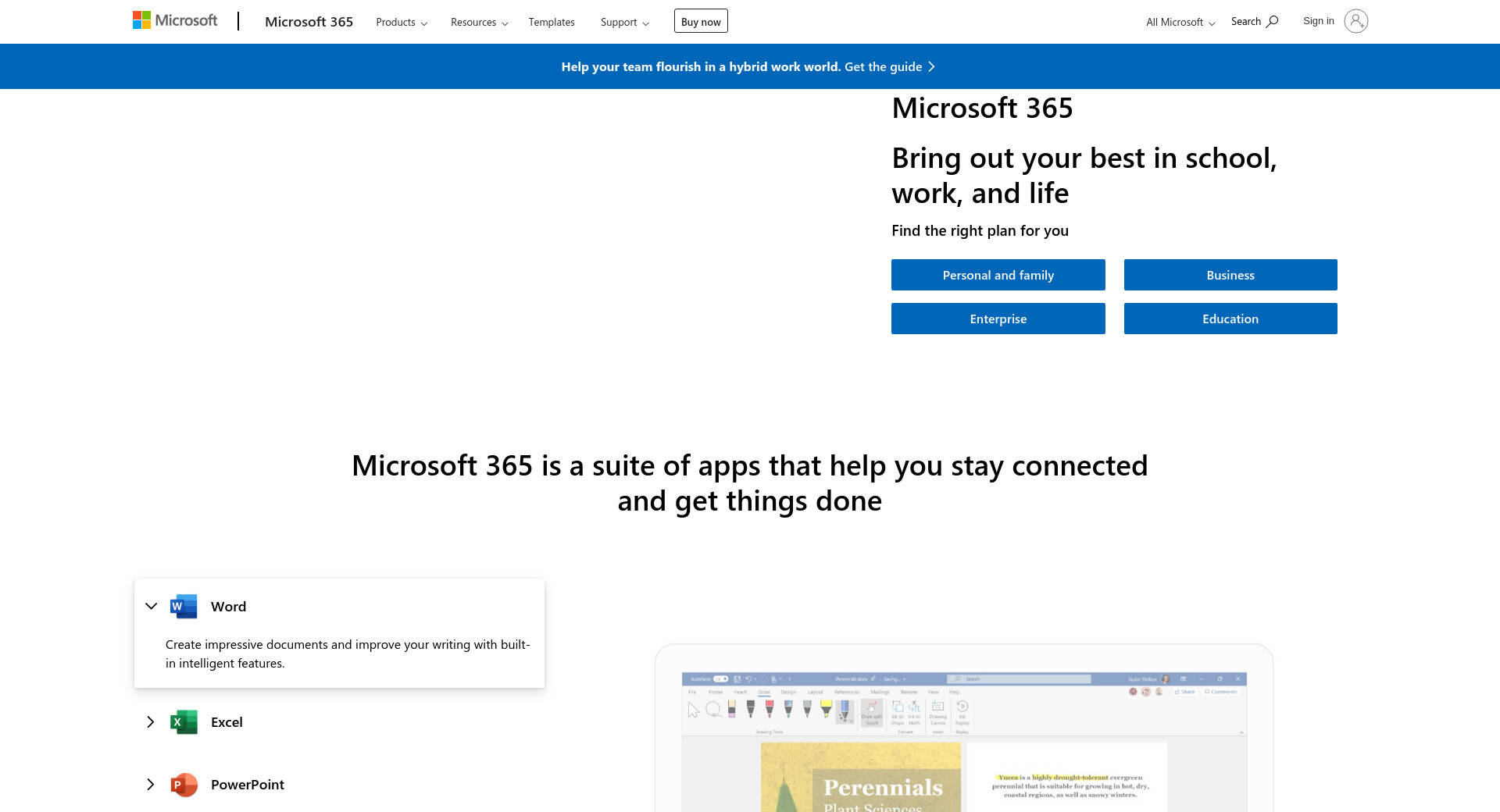The height and width of the screenshot is (812, 1500).
Task: Click the Microsoft 365 home link
Action: point(309,22)
